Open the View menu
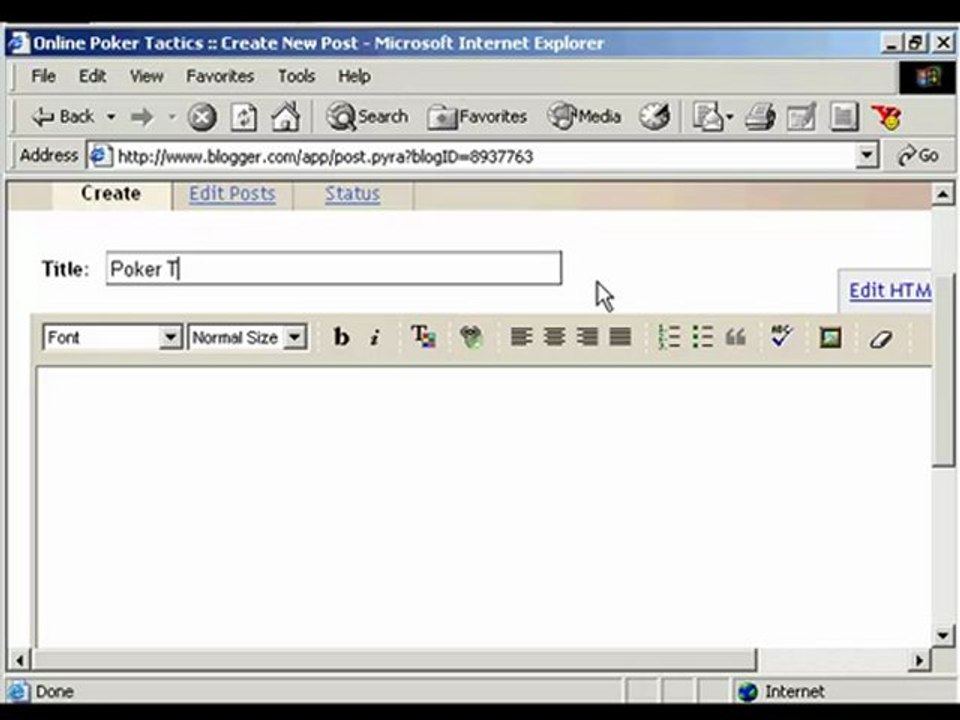This screenshot has height=720, width=960. click(x=146, y=76)
